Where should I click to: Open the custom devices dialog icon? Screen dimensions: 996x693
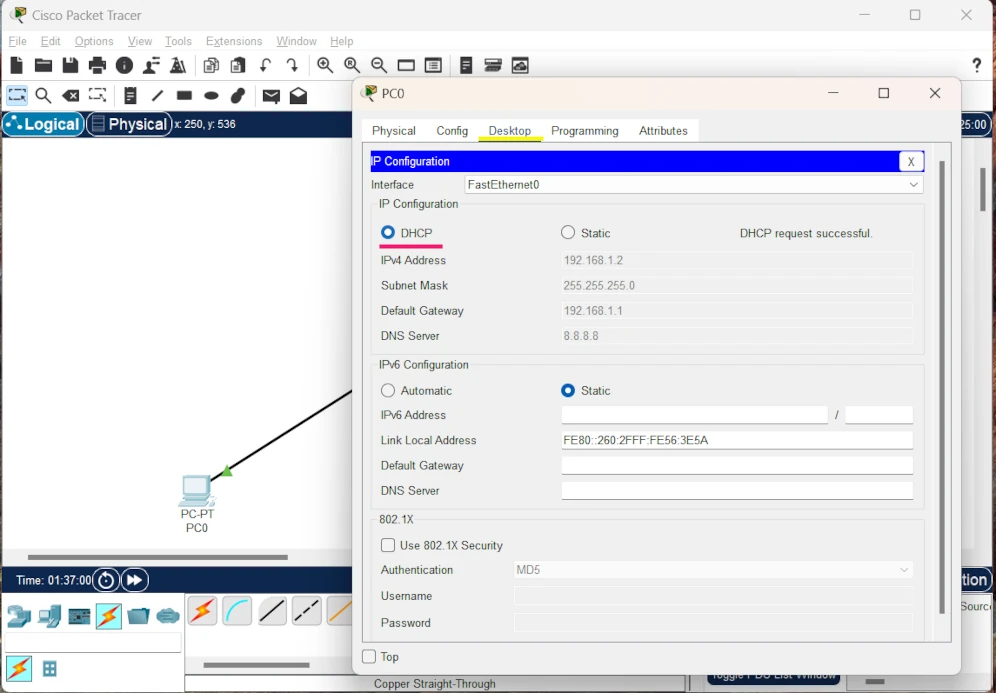point(433,65)
